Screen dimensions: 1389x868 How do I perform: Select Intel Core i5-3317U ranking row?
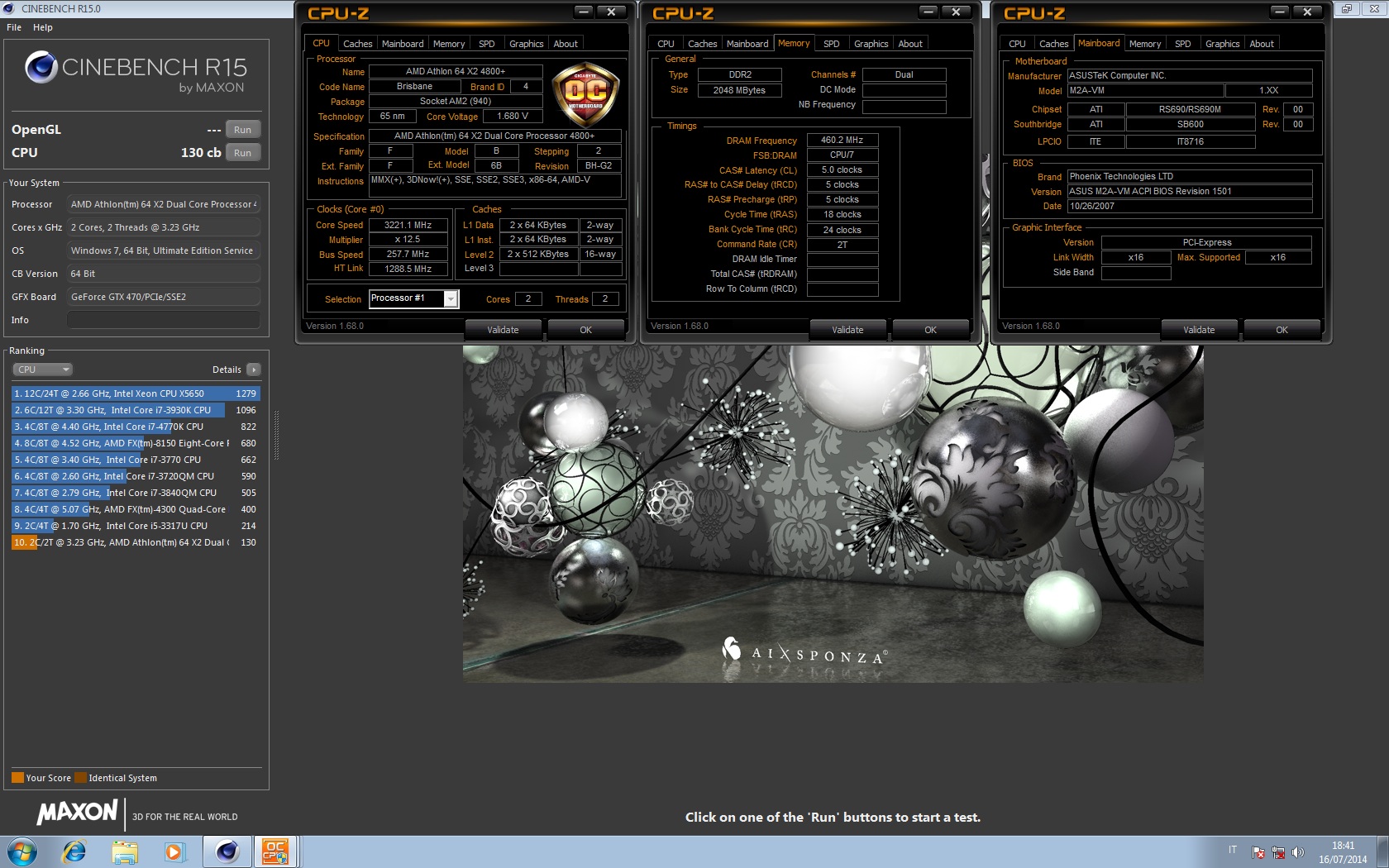coord(136,526)
